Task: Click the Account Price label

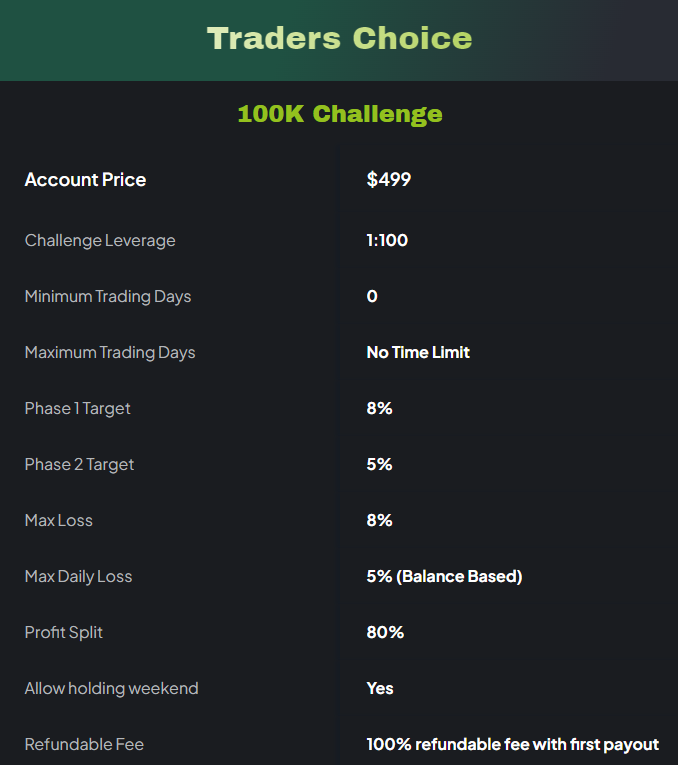Action: 85,180
